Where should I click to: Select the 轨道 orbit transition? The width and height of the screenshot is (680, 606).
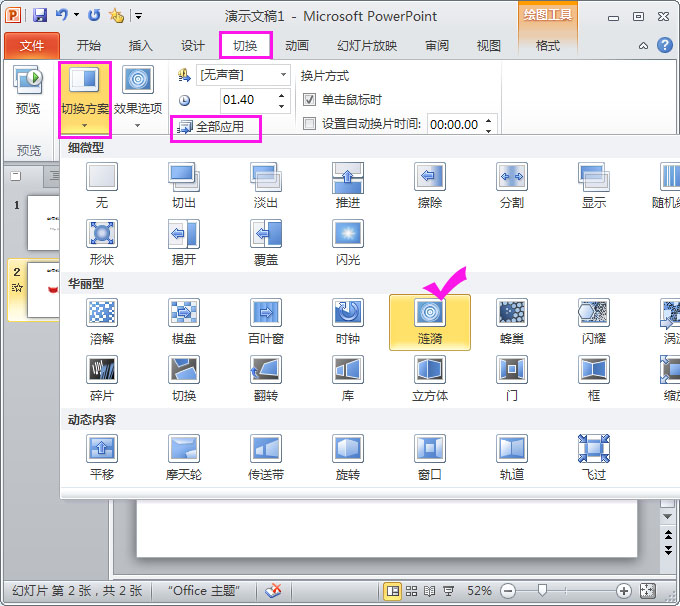(x=512, y=458)
